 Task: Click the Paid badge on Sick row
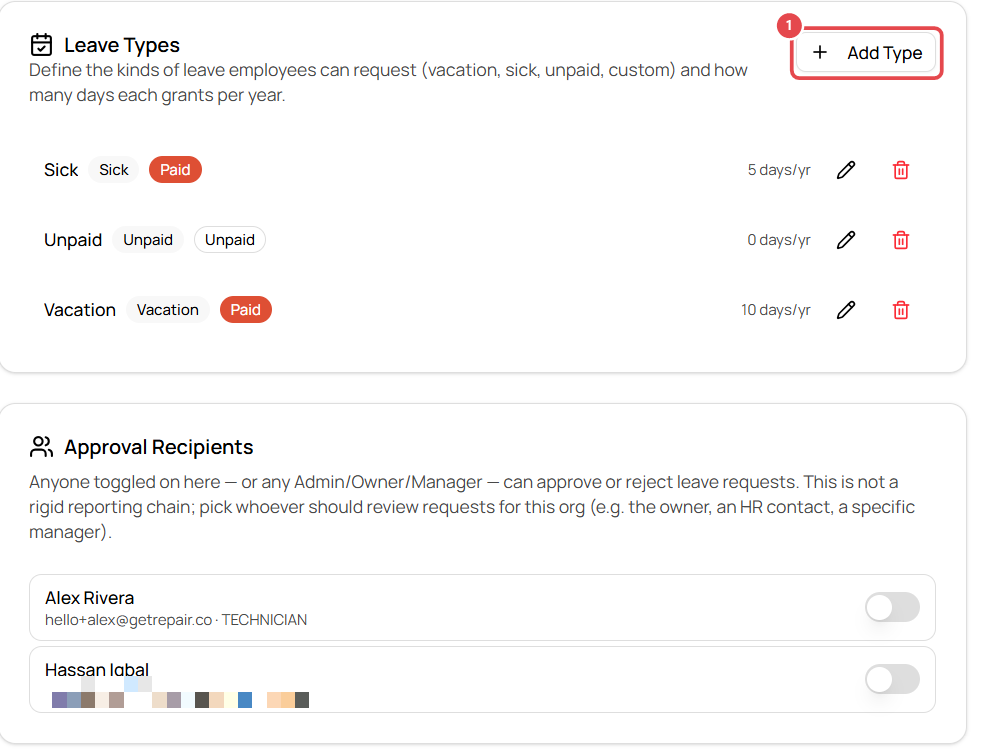coord(175,170)
